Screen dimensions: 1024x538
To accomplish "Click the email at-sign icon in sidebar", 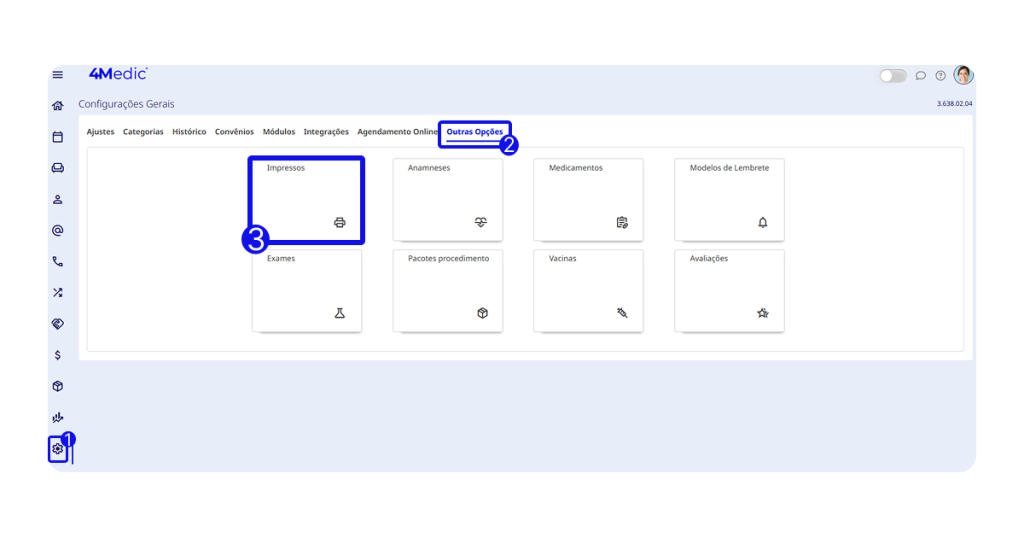I will (x=58, y=230).
